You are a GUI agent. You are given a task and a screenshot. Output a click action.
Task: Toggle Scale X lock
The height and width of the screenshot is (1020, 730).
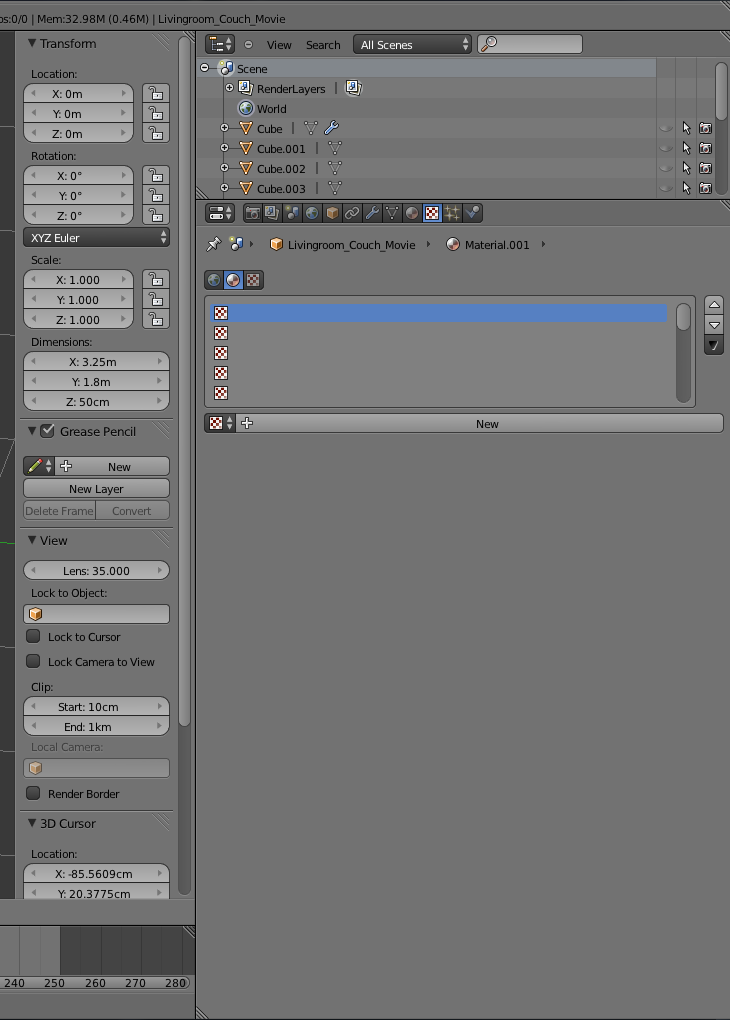tap(156, 280)
